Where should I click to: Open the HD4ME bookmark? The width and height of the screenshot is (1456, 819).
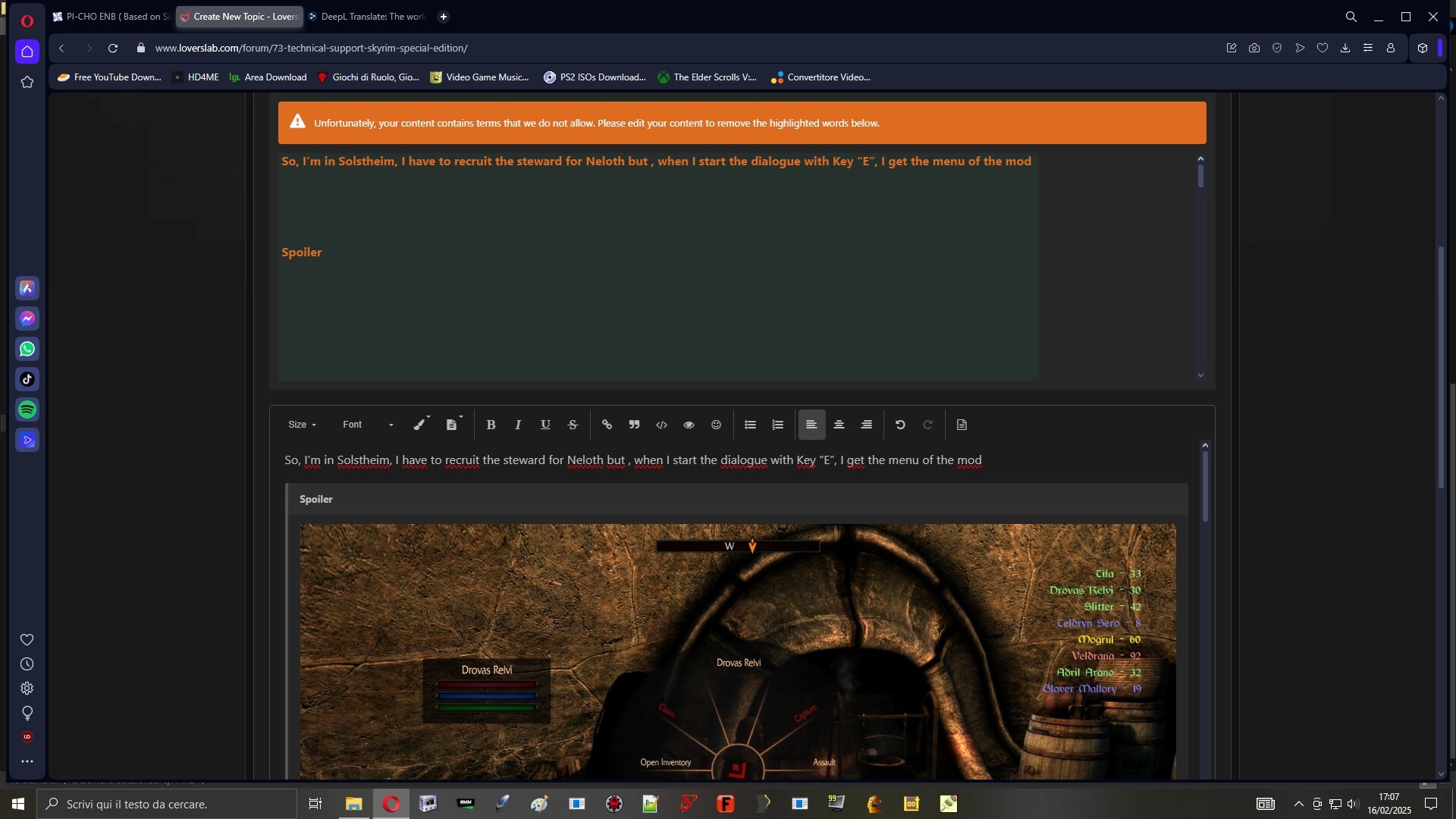click(x=196, y=77)
